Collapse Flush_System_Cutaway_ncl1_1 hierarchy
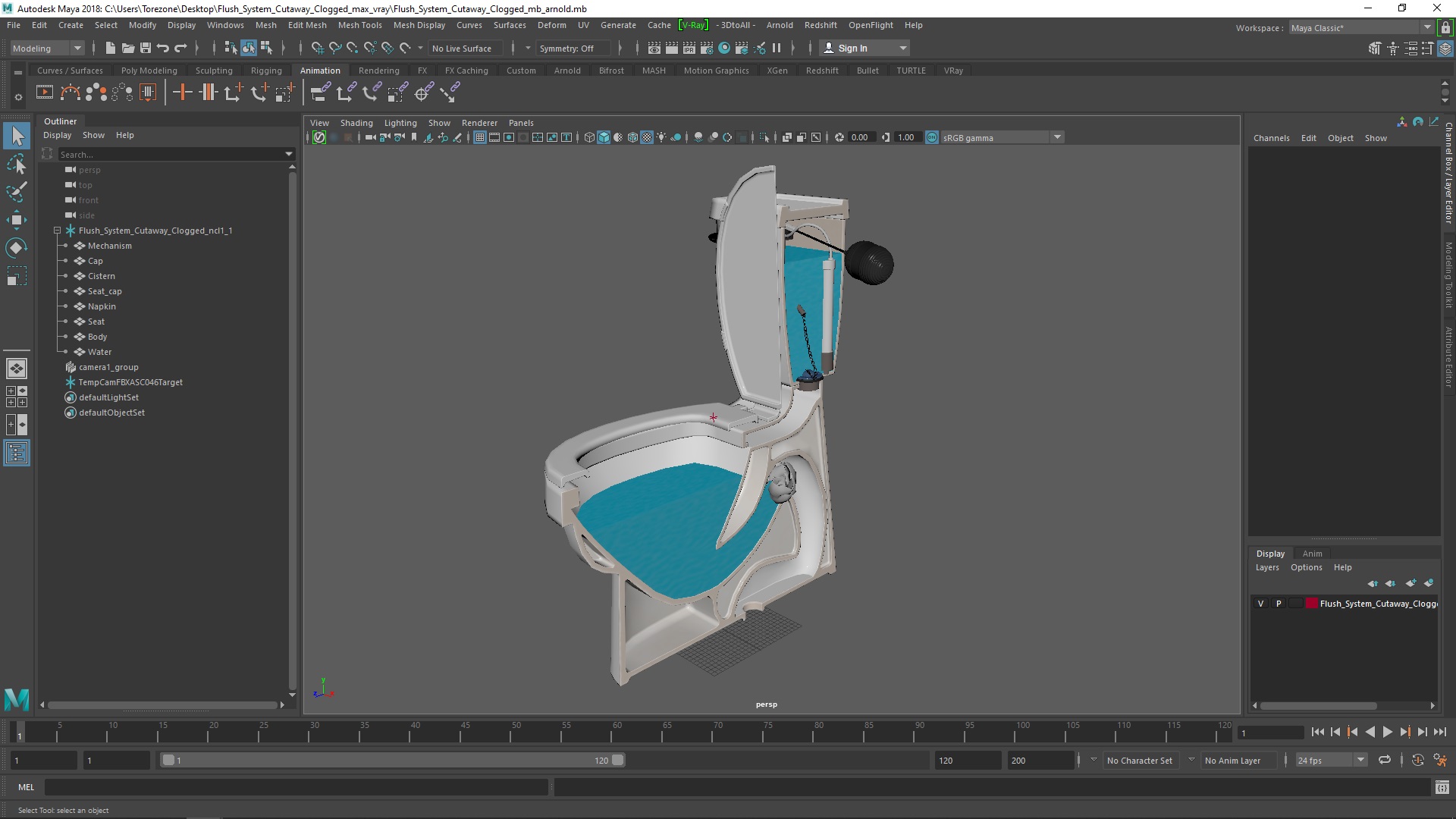This screenshot has width=1456, height=819. click(x=57, y=231)
